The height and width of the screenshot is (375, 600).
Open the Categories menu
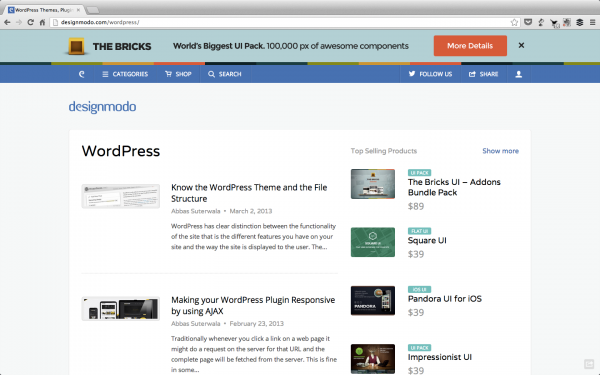coord(125,74)
